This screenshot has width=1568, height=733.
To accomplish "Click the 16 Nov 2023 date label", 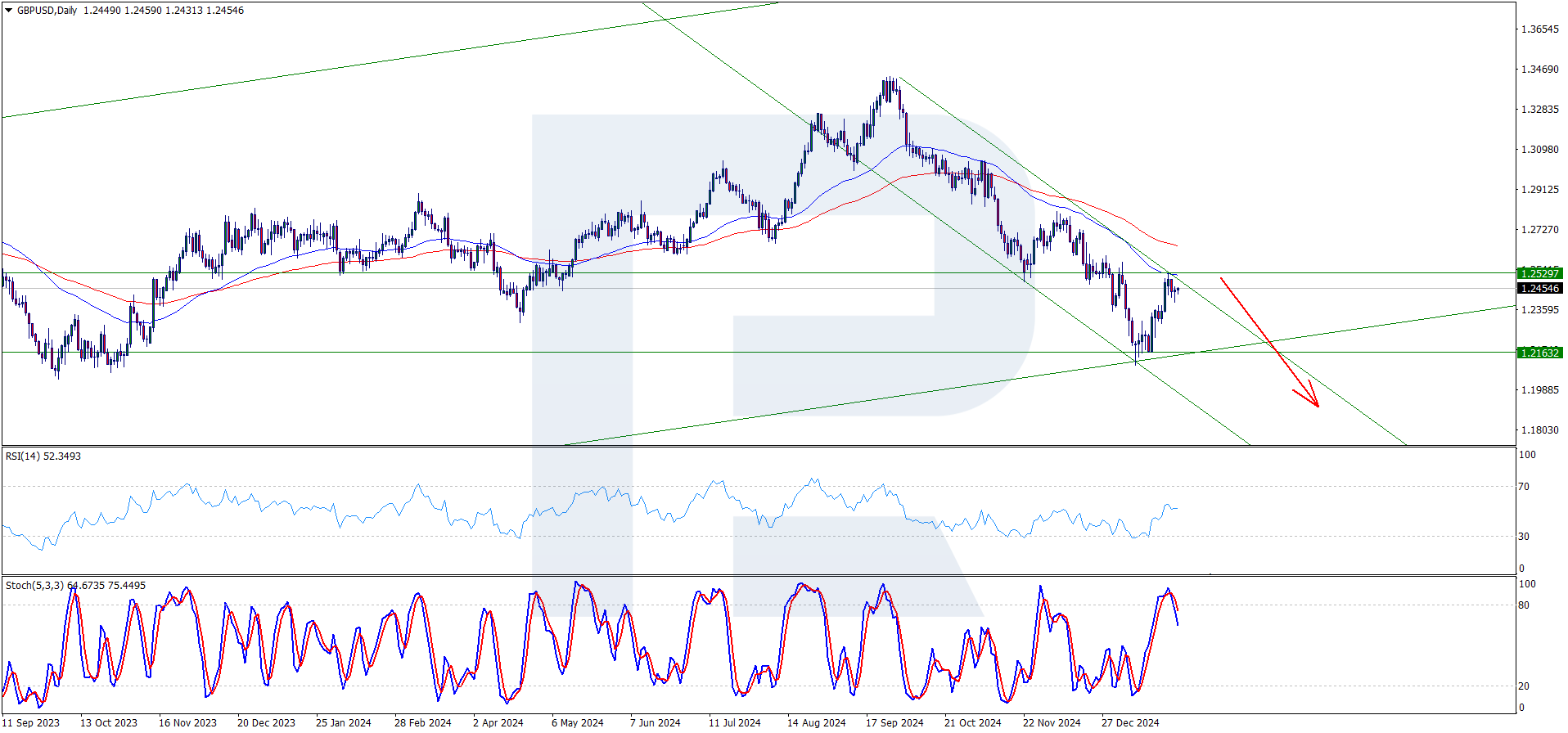I will click(187, 723).
